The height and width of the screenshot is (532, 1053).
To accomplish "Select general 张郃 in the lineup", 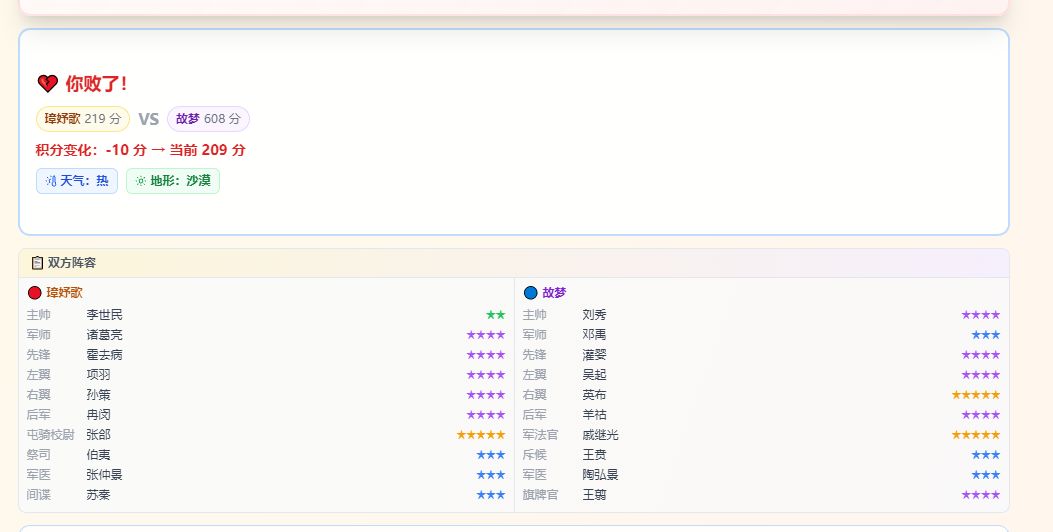I will 99,435.
